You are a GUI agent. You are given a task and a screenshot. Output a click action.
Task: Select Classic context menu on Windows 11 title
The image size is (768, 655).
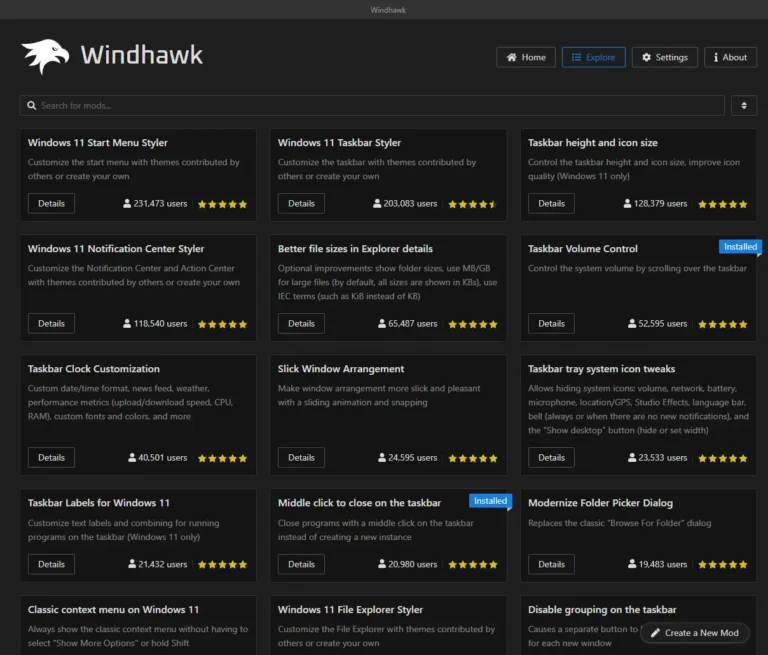[113, 609]
